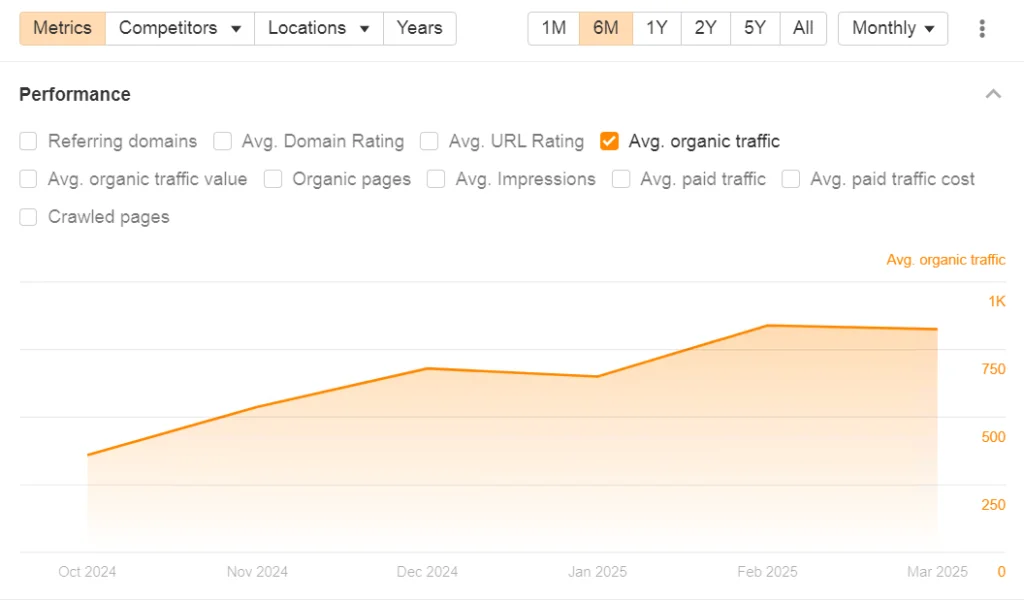Uncheck Avg. organic traffic
The image size is (1024, 600).
click(609, 141)
